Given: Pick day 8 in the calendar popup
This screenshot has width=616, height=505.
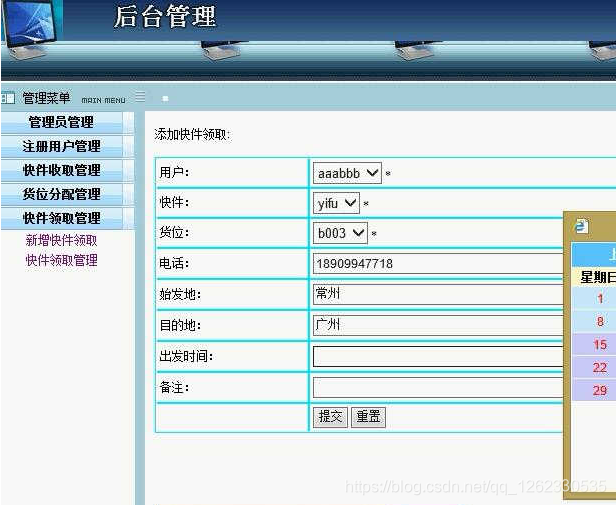Looking at the screenshot, I should pyautogui.click(x=600, y=321).
